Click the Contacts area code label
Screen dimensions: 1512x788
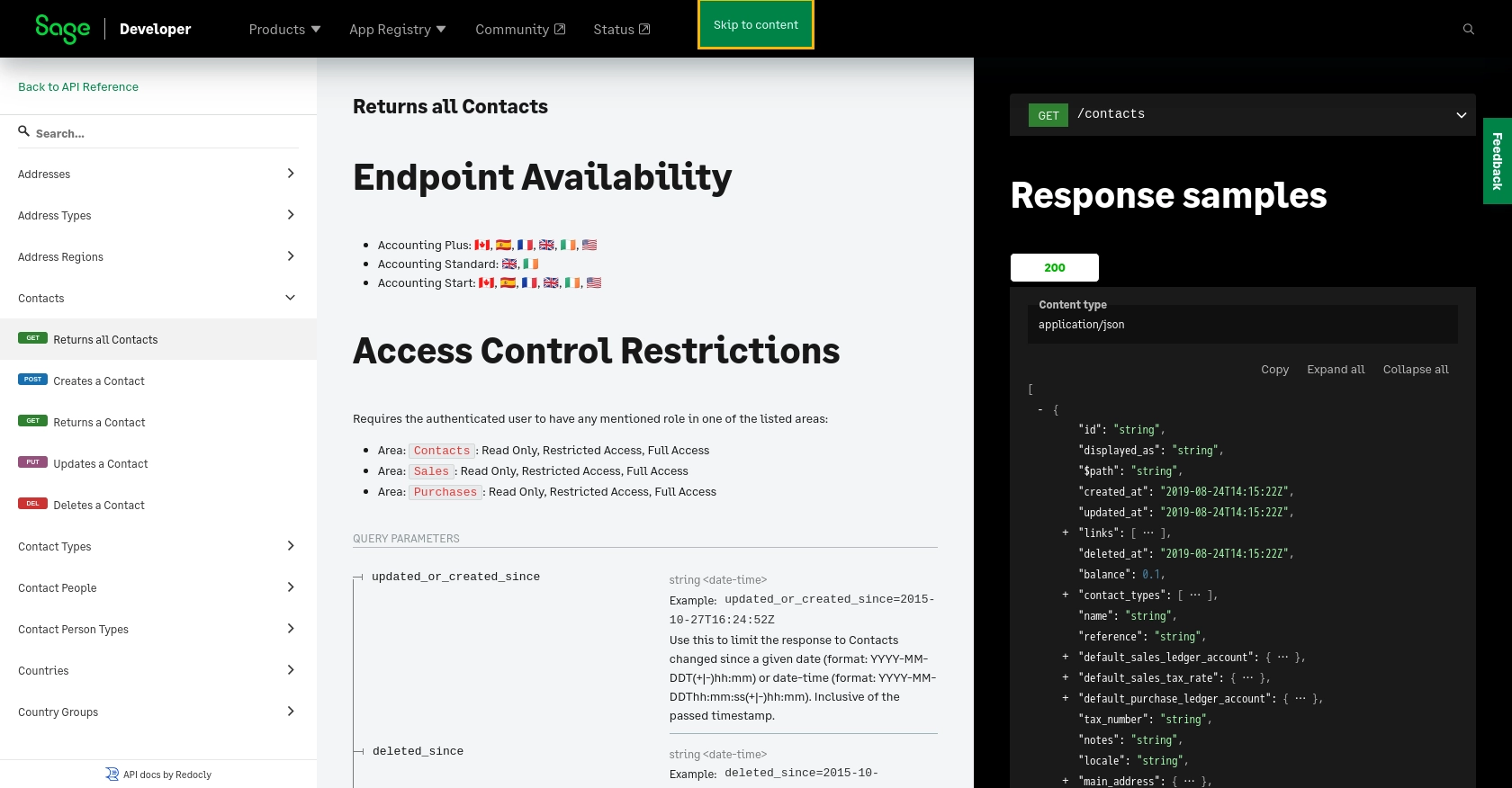[x=442, y=451]
